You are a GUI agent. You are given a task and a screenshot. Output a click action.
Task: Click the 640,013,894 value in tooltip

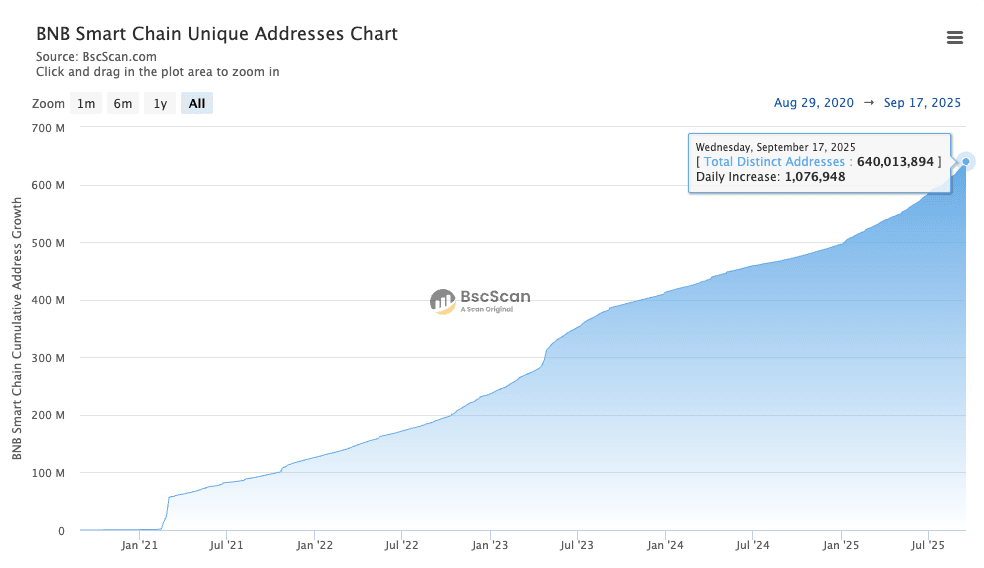click(x=895, y=162)
